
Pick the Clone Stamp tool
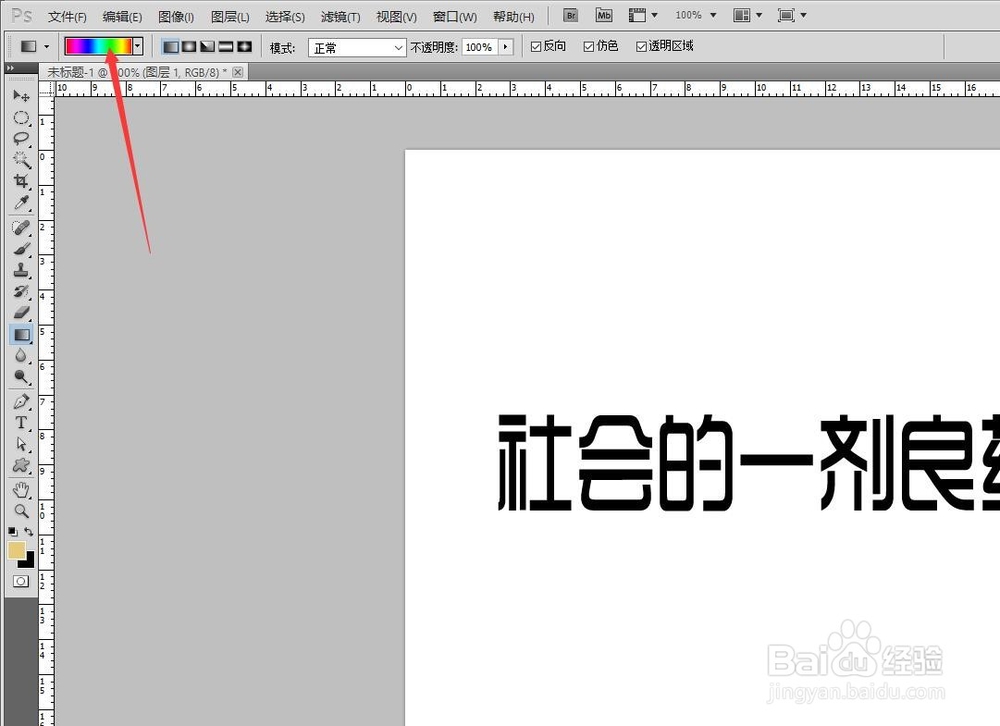pos(22,271)
